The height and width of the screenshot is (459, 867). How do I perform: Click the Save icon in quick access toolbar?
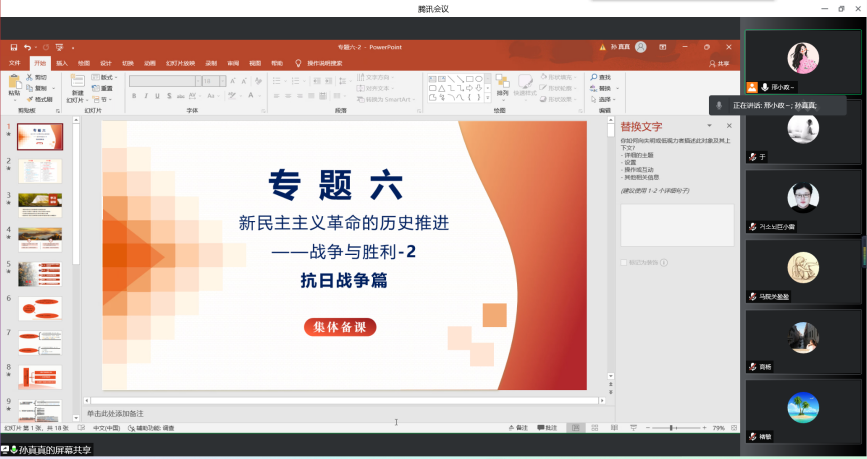(14, 47)
